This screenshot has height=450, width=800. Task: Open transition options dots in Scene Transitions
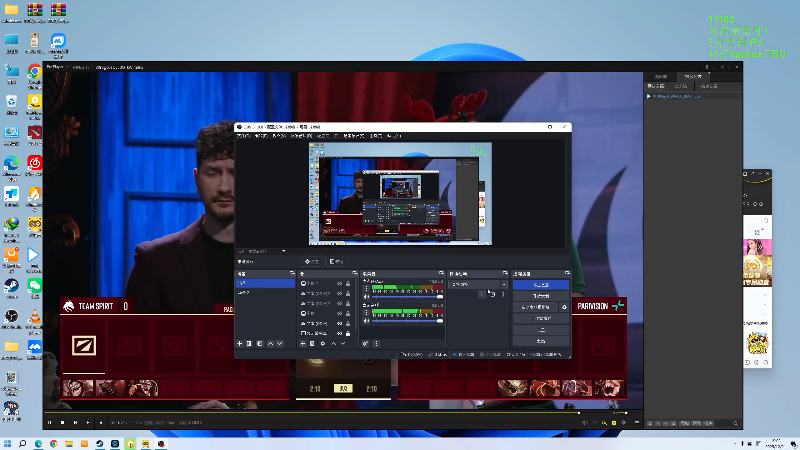[503, 294]
